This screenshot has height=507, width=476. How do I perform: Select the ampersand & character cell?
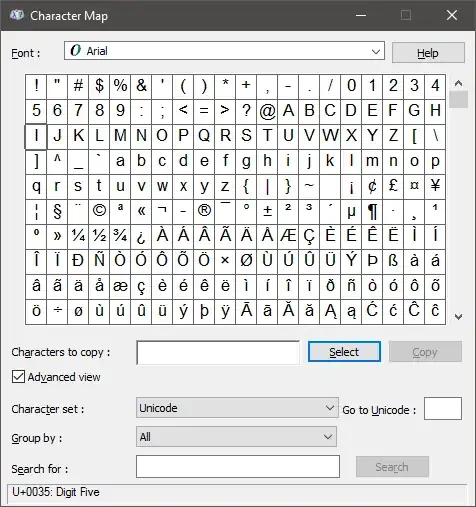(x=141, y=86)
